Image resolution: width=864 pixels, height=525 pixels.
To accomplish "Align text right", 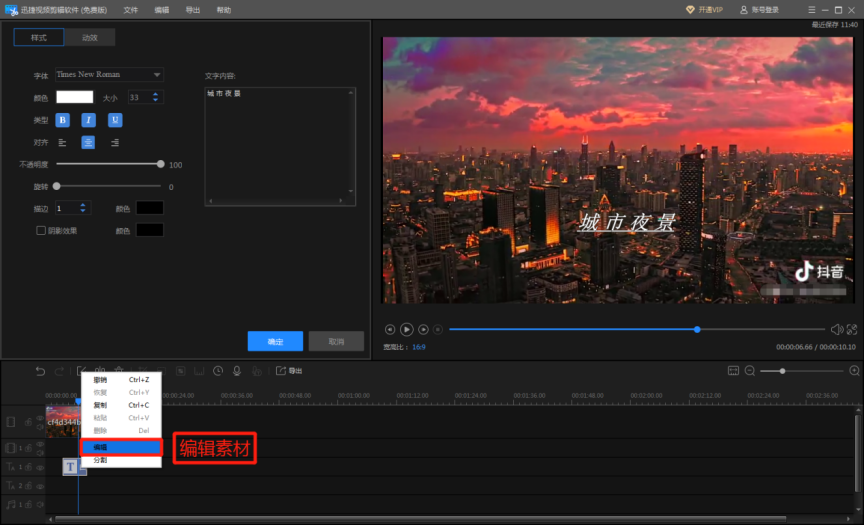I will 115,143.
